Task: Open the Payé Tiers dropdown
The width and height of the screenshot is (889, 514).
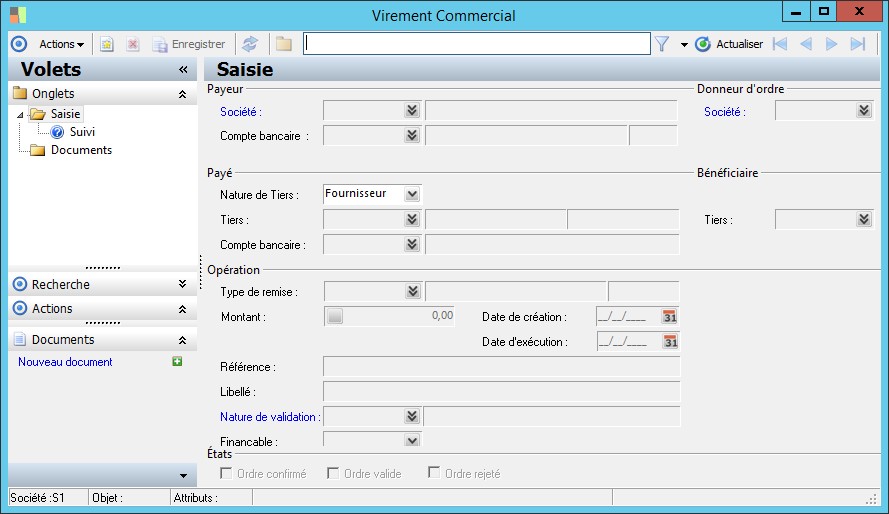Action: 412,219
